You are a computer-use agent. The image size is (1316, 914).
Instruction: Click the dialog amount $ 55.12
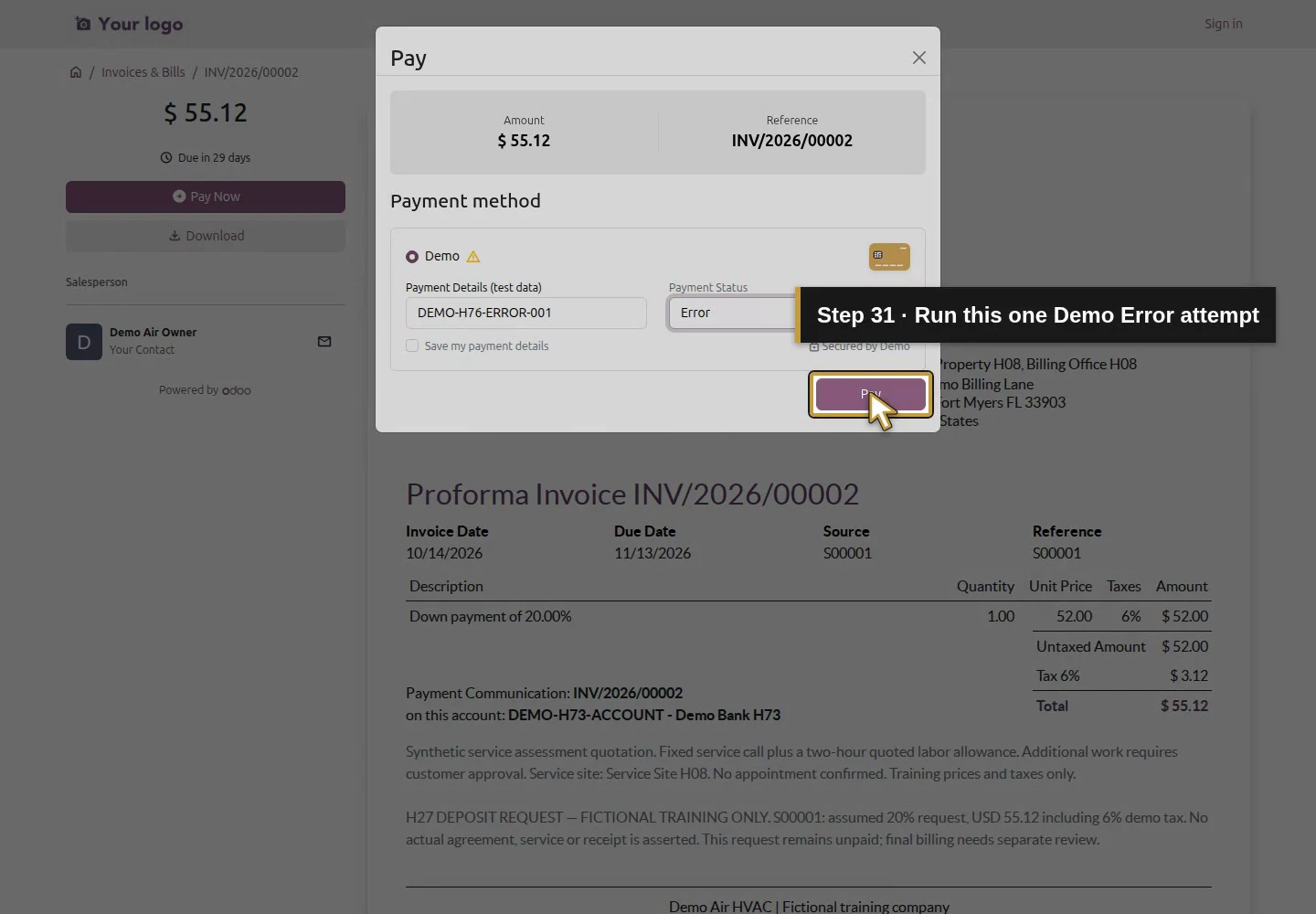point(524,141)
